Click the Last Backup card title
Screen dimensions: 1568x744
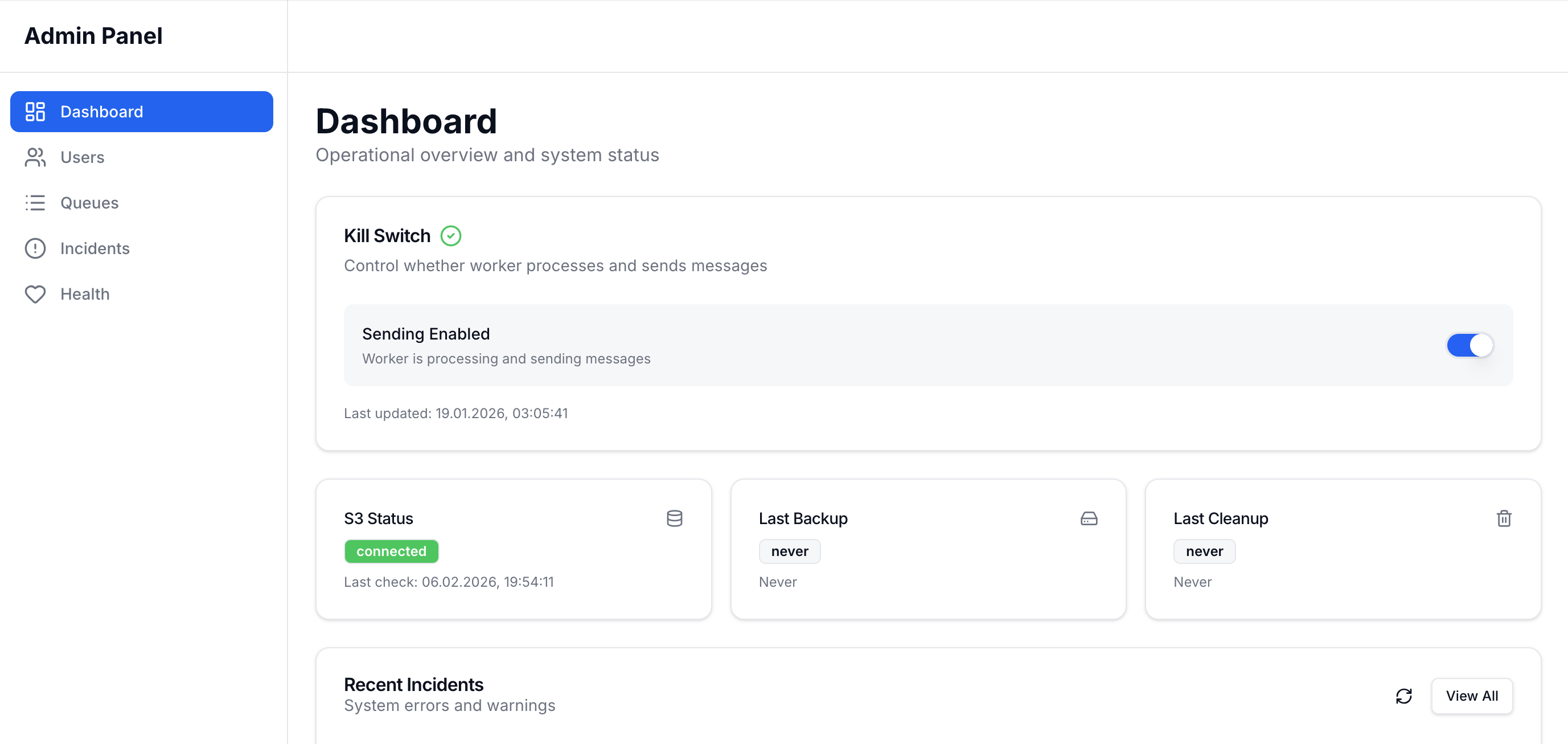[803, 518]
